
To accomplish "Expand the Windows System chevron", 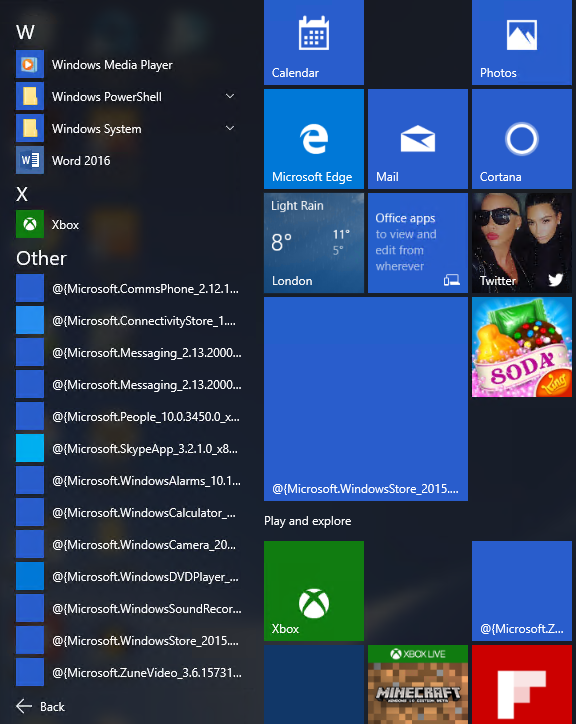I will pyautogui.click(x=230, y=128).
